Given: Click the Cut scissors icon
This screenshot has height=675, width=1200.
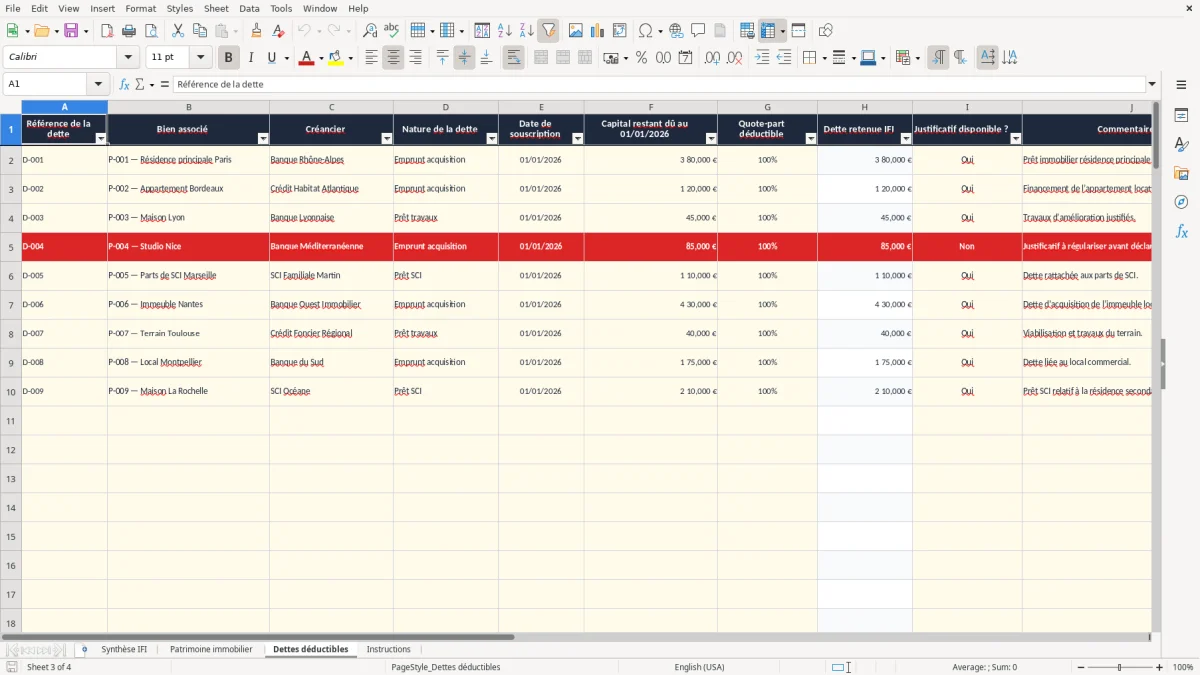Looking at the screenshot, I should pyautogui.click(x=178, y=31).
